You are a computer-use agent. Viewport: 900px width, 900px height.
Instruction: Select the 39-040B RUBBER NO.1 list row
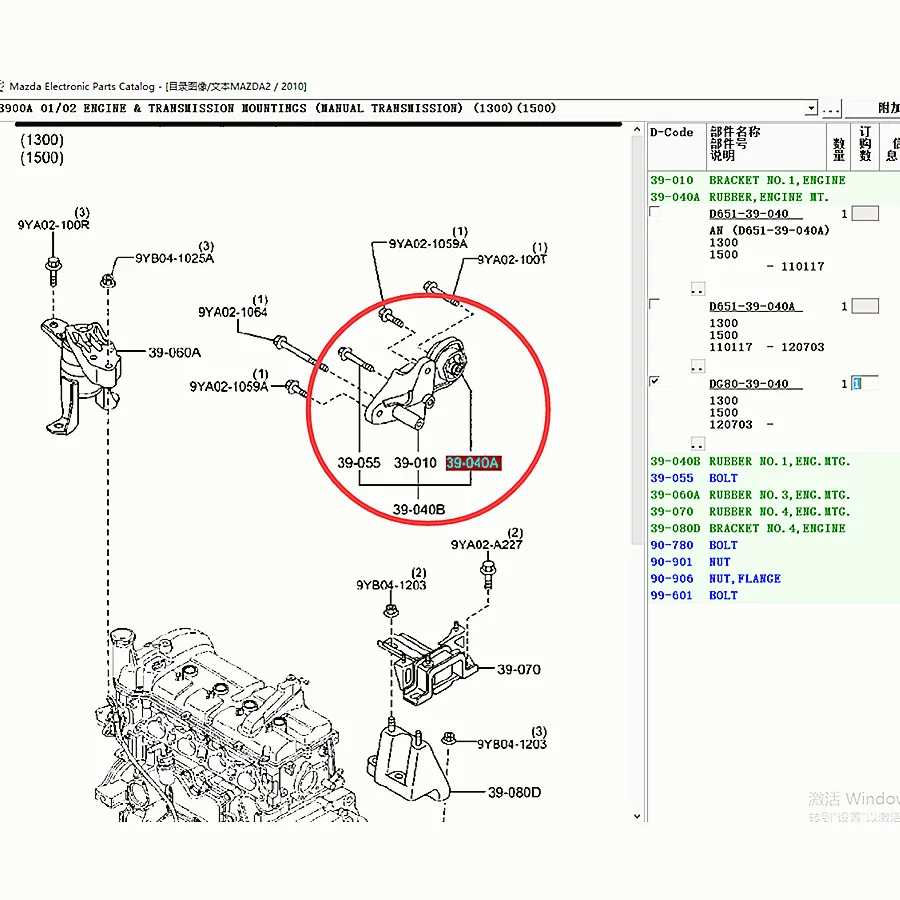pyautogui.click(x=774, y=461)
